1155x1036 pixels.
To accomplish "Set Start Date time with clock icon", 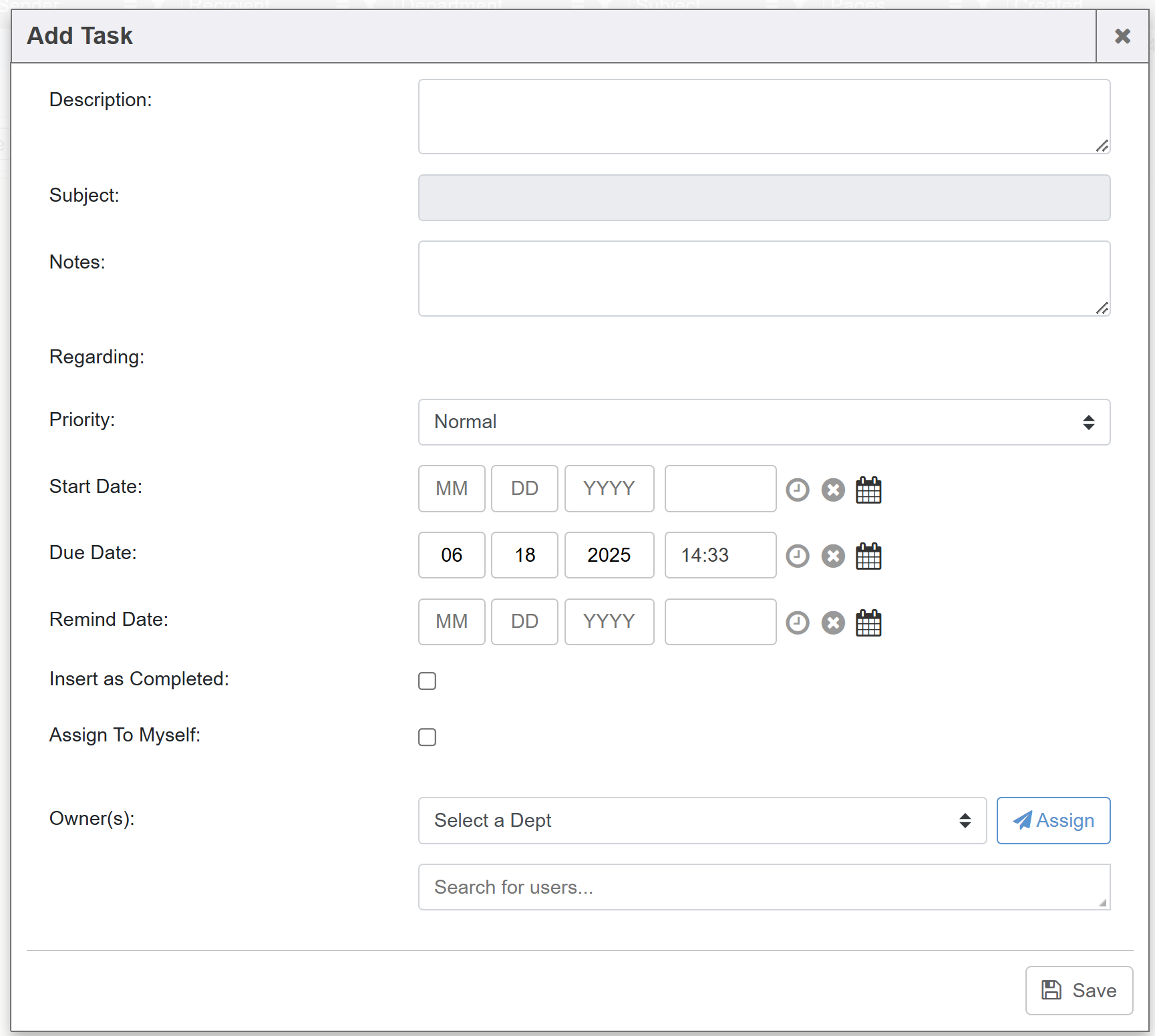I will pyautogui.click(x=797, y=490).
